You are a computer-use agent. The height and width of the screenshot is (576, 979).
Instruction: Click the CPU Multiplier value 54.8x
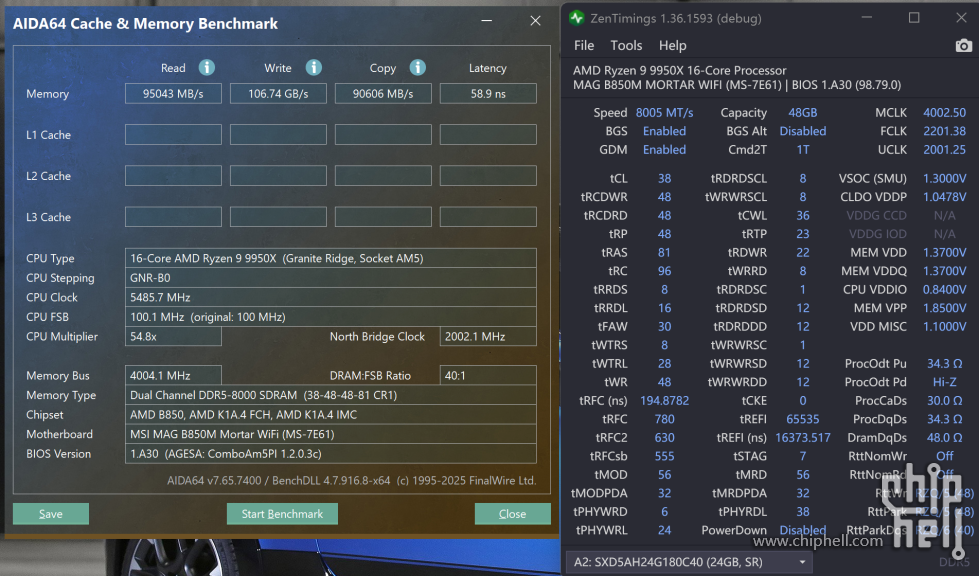coord(173,336)
